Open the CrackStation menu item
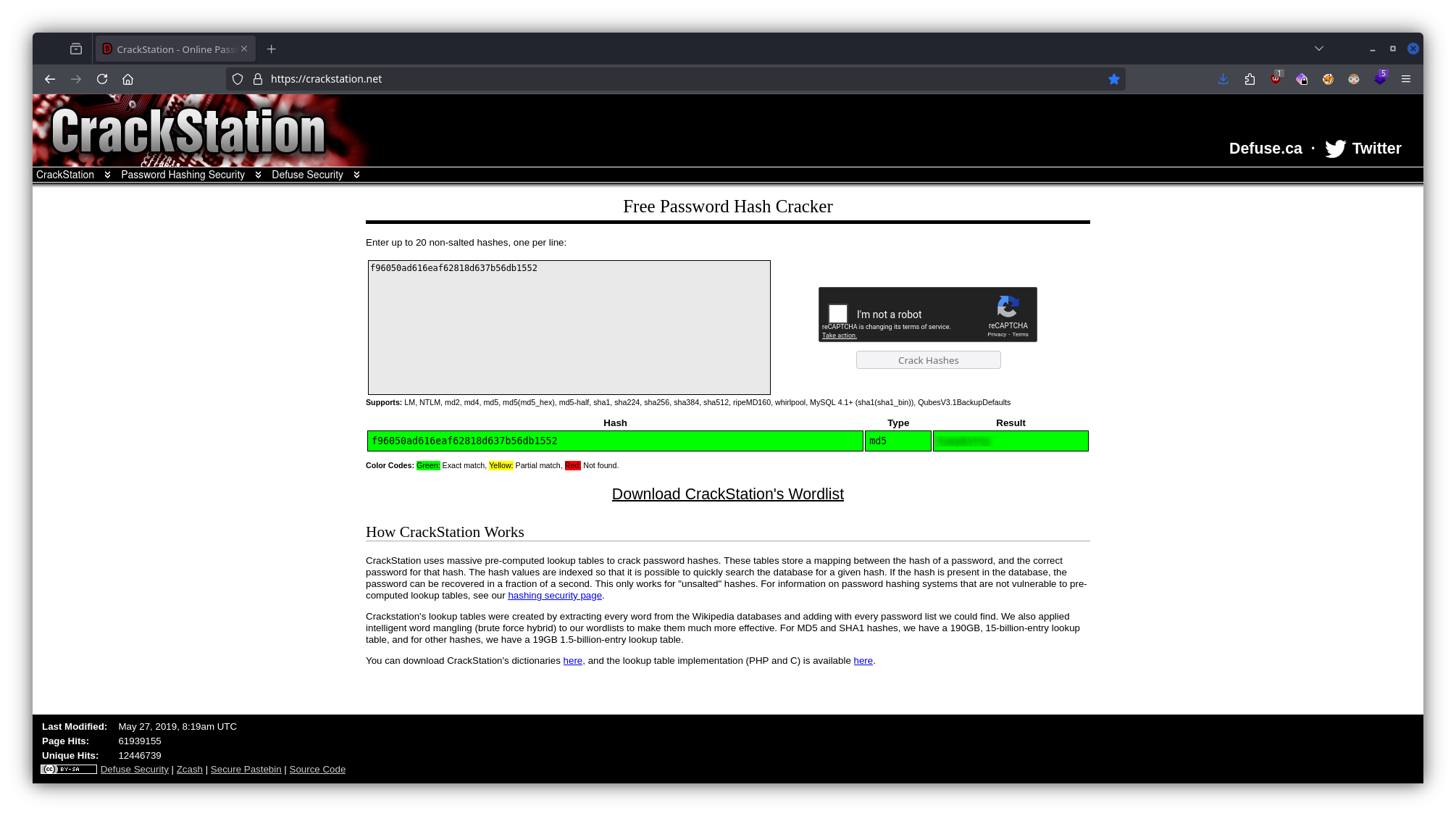This screenshot has height=816, width=1456. (65, 175)
